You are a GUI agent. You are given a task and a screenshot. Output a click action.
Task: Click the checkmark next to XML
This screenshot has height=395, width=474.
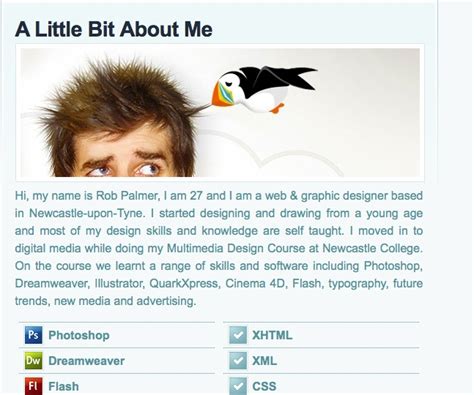238,361
